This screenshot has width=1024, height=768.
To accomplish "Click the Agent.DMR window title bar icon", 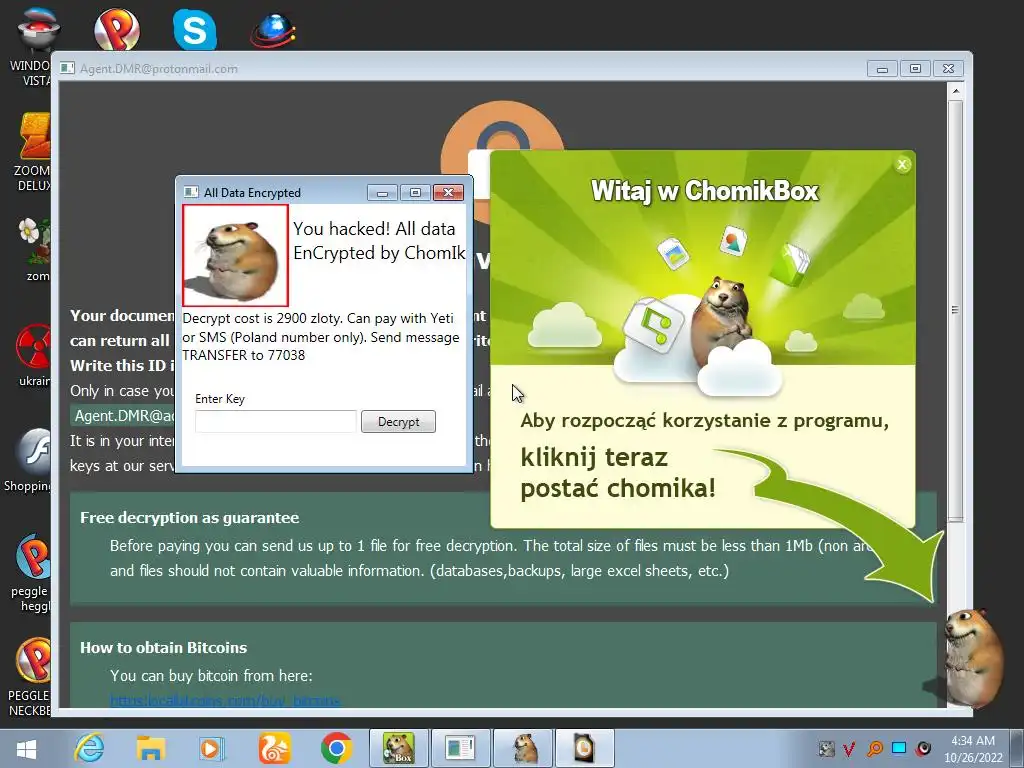I will [x=67, y=68].
